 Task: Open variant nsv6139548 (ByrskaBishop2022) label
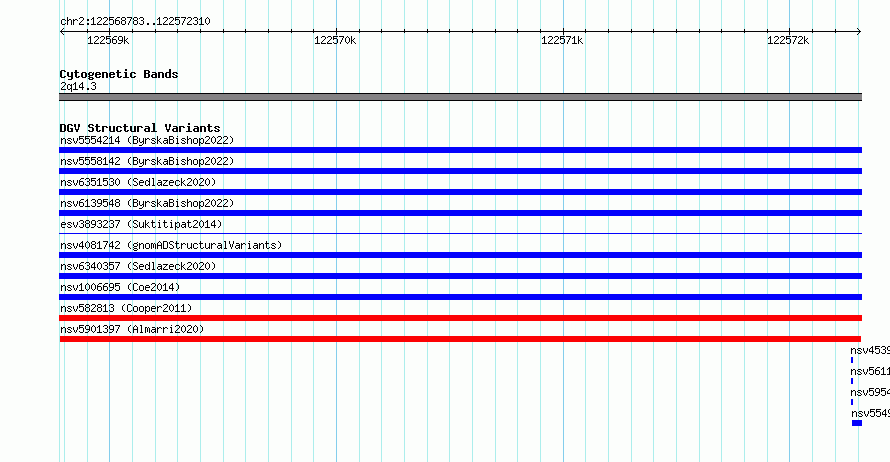[147, 203]
